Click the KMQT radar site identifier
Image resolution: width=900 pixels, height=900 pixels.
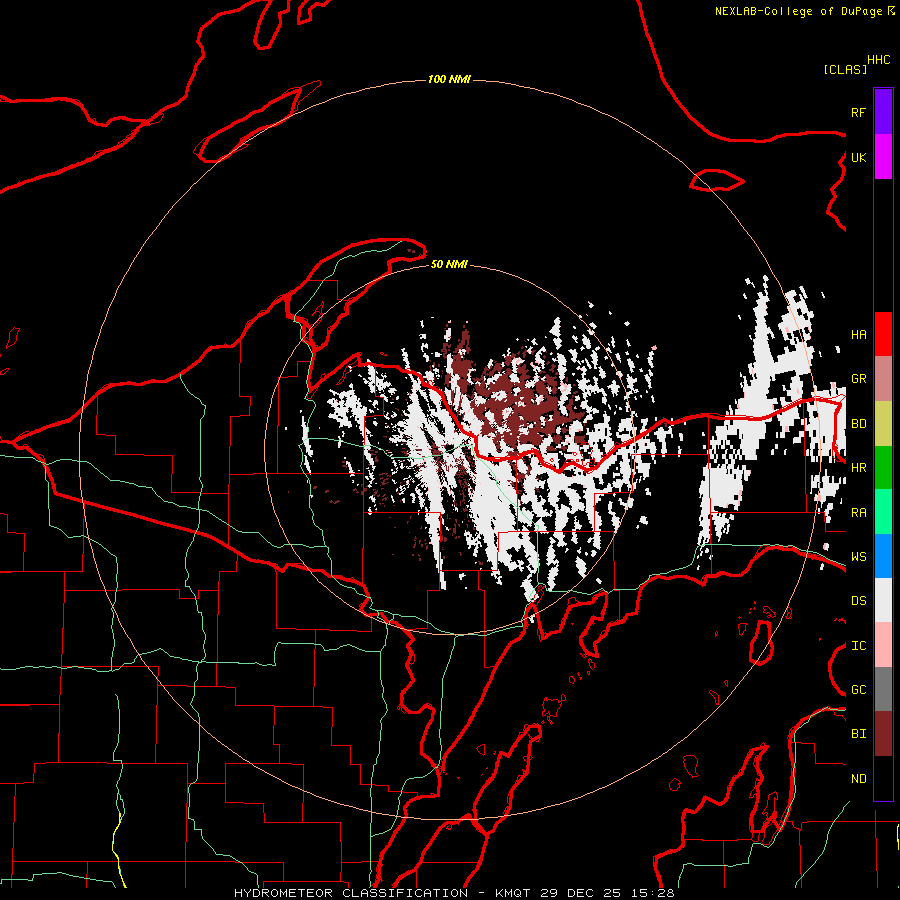(513, 893)
